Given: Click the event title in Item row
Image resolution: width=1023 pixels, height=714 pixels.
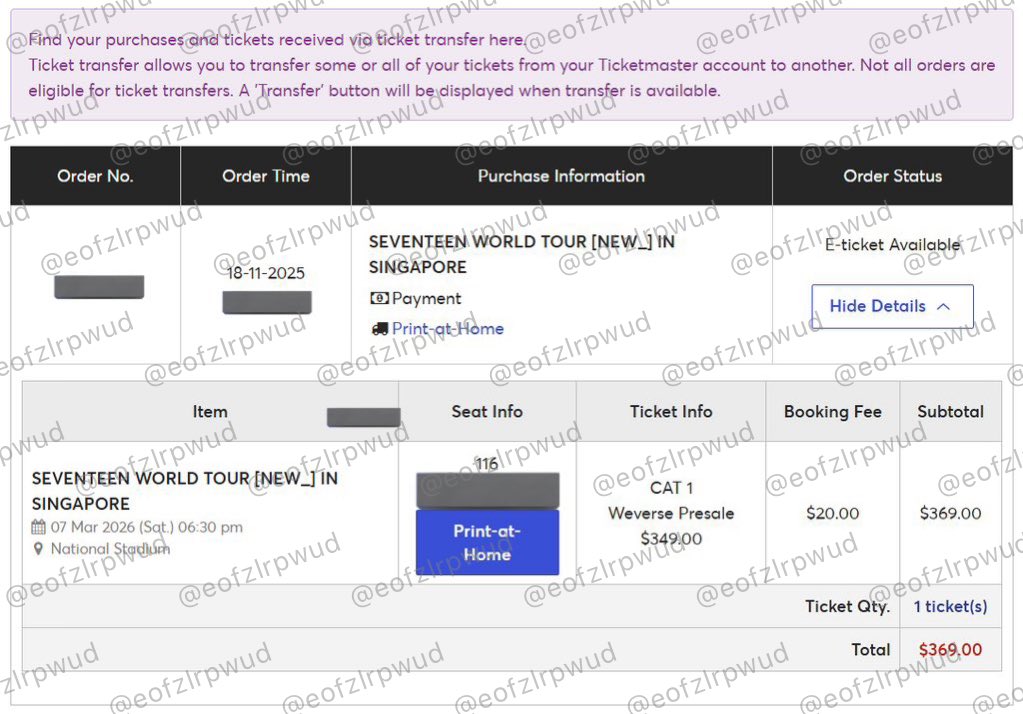Looking at the screenshot, I should coord(185,491).
